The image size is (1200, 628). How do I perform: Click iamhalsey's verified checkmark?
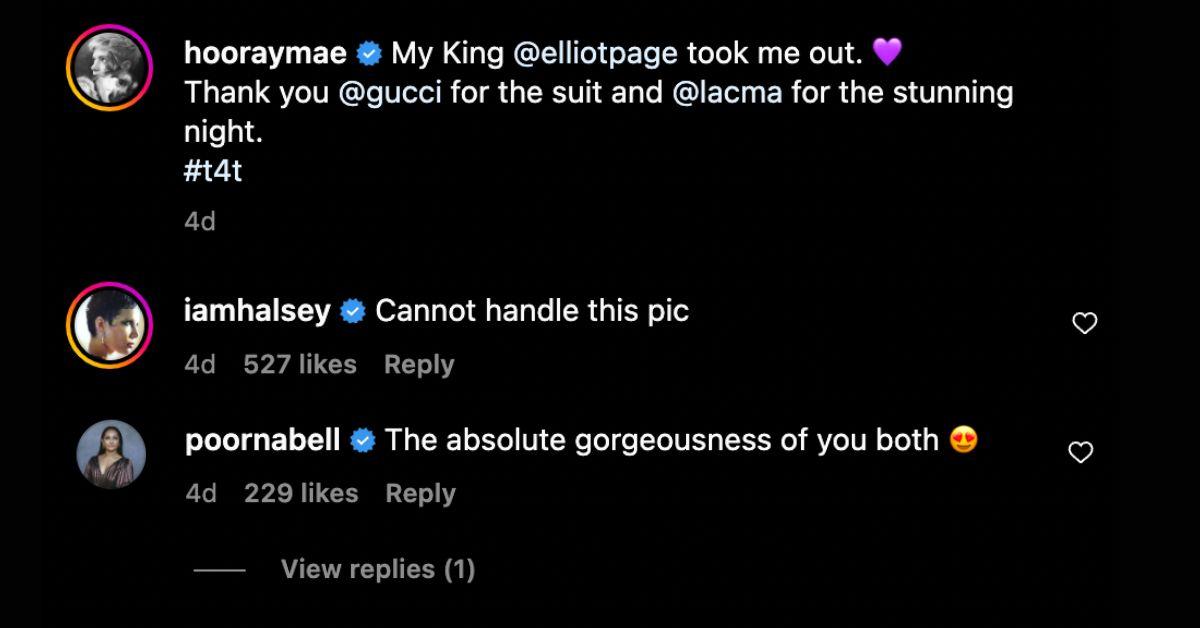[x=349, y=310]
